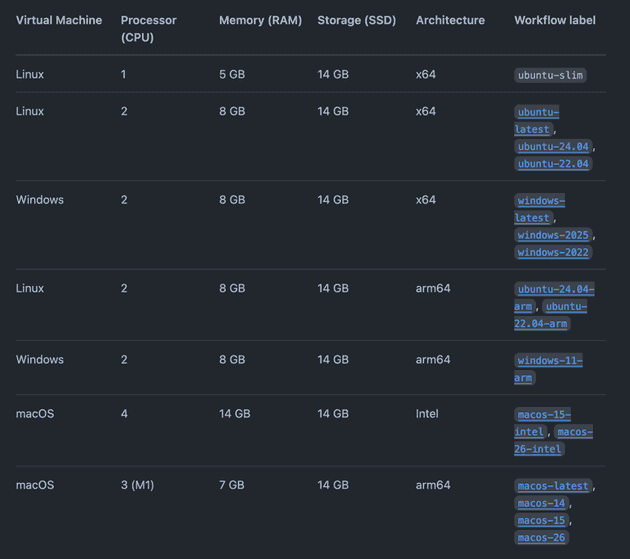Select the ubuntu-slim code label
630x559 pixels.
[x=550, y=75]
